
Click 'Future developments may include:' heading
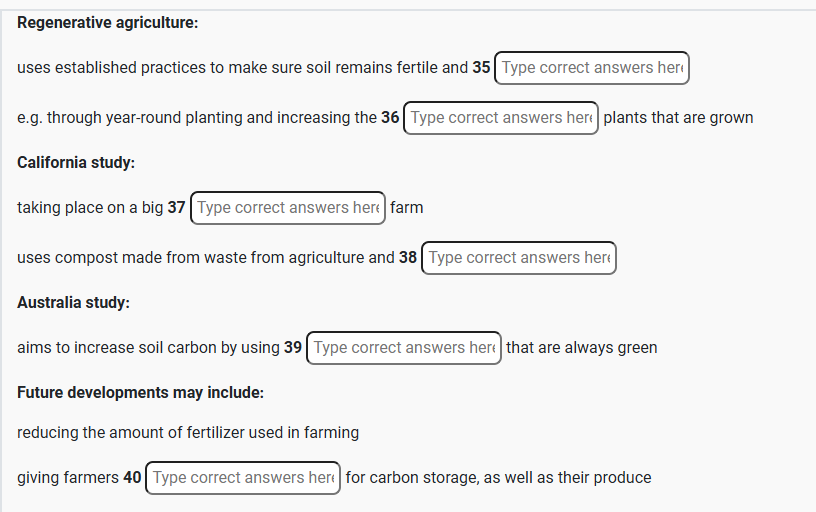pyautogui.click(x=141, y=393)
